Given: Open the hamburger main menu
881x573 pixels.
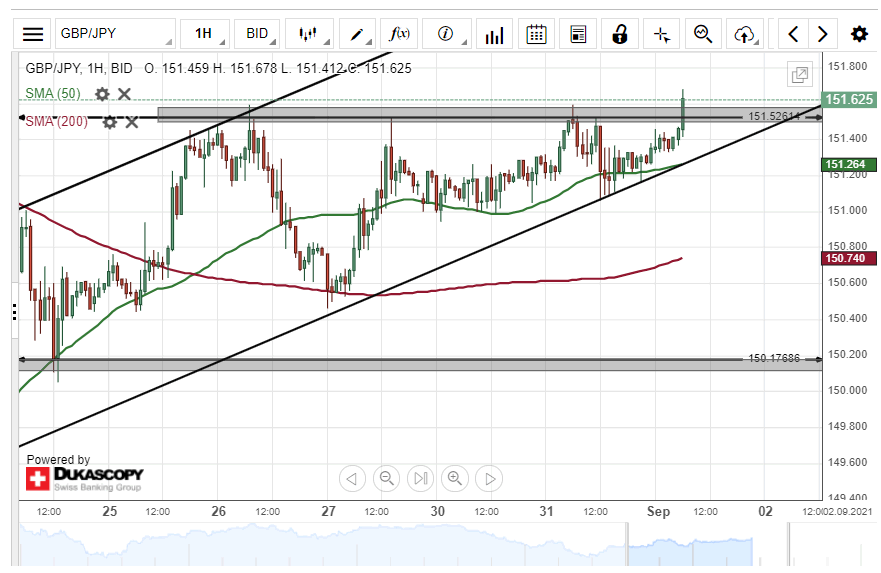Looking at the screenshot, I should coord(33,34).
